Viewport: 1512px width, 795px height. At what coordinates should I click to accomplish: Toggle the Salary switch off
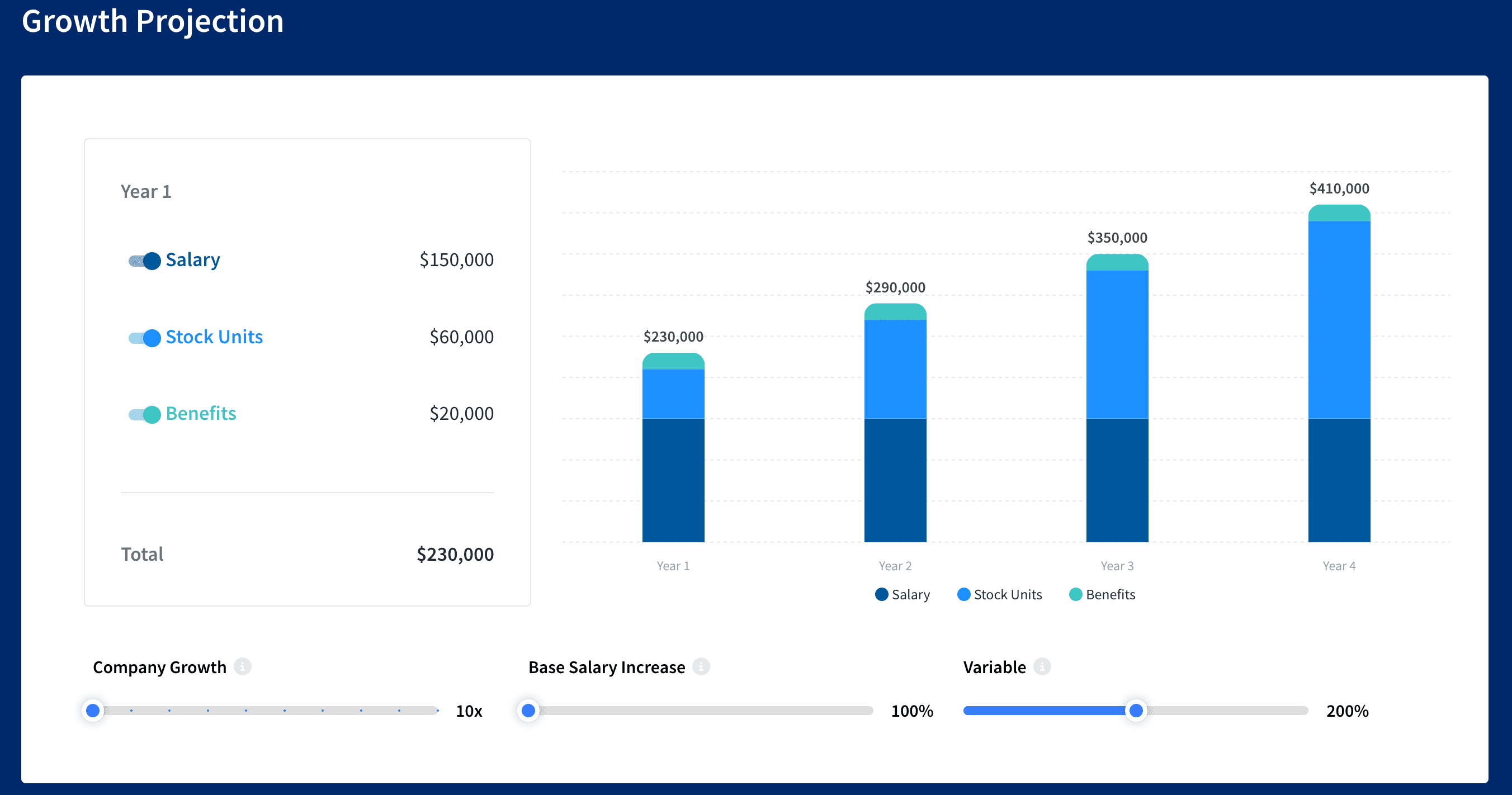(144, 261)
